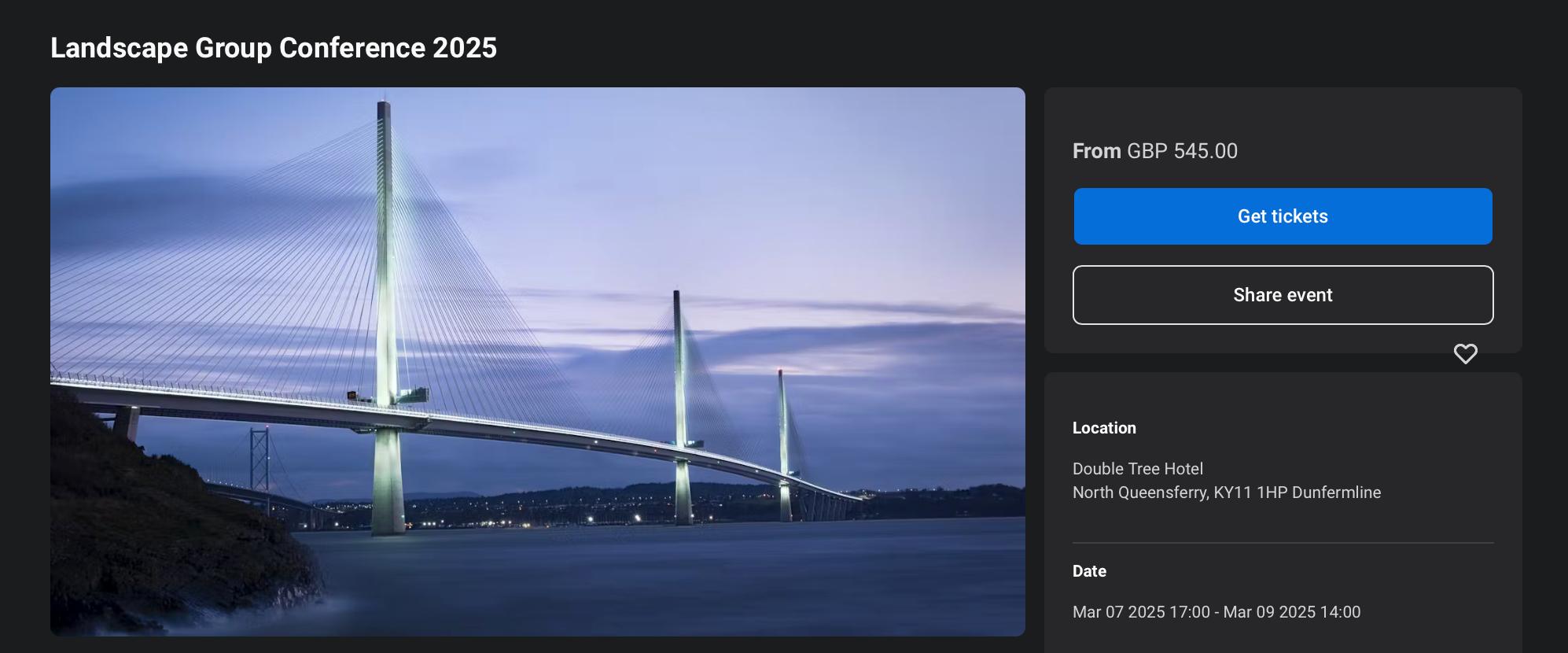Click the heart favorite icon
This screenshot has height=653, width=1568.
click(1465, 354)
